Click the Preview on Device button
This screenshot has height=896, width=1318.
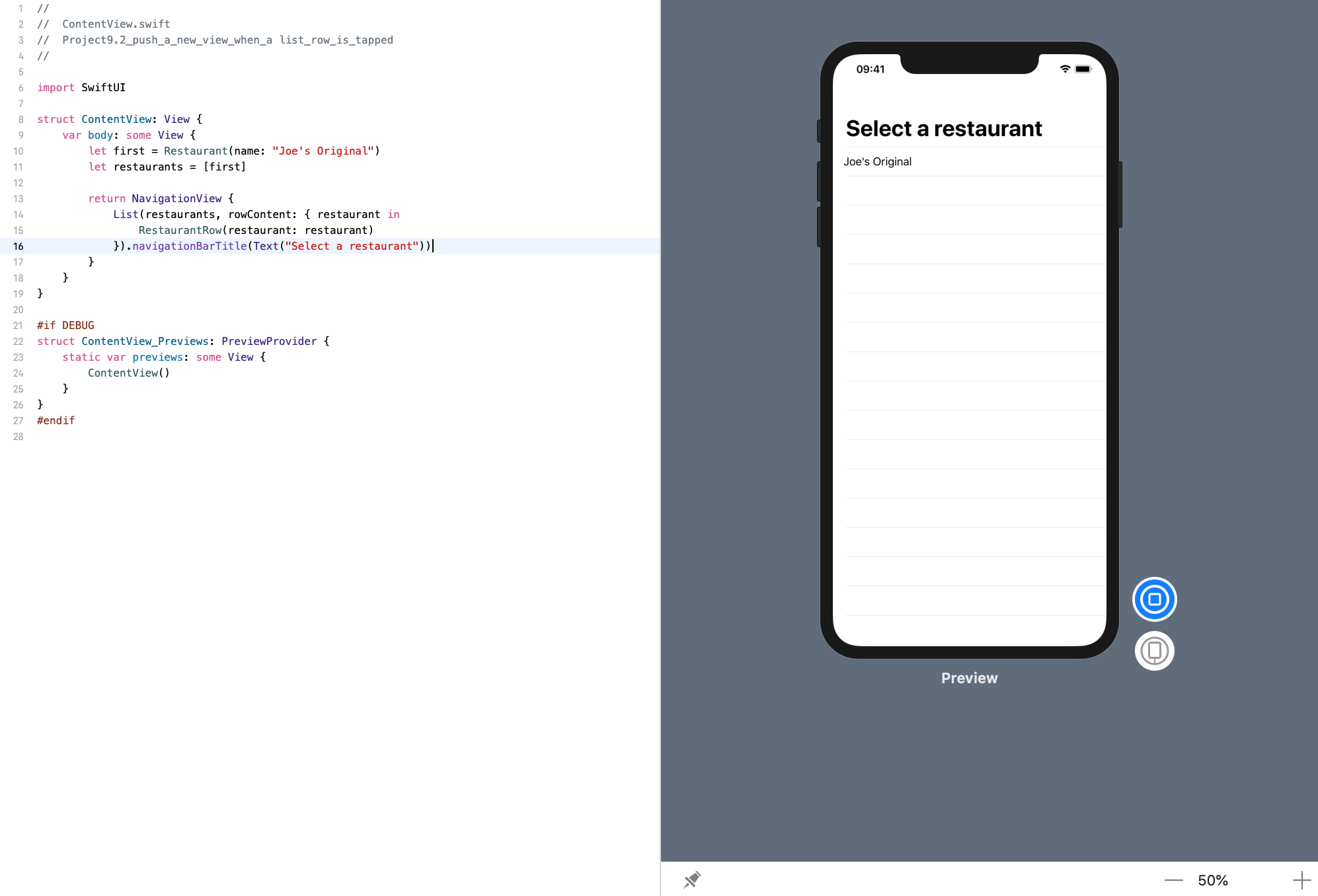coord(1154,651)
